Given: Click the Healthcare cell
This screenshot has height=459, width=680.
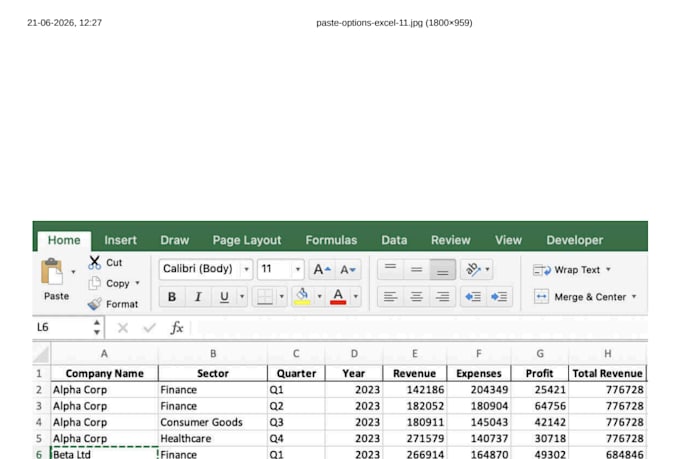Looking at the screenshot, I should (213, 439).
